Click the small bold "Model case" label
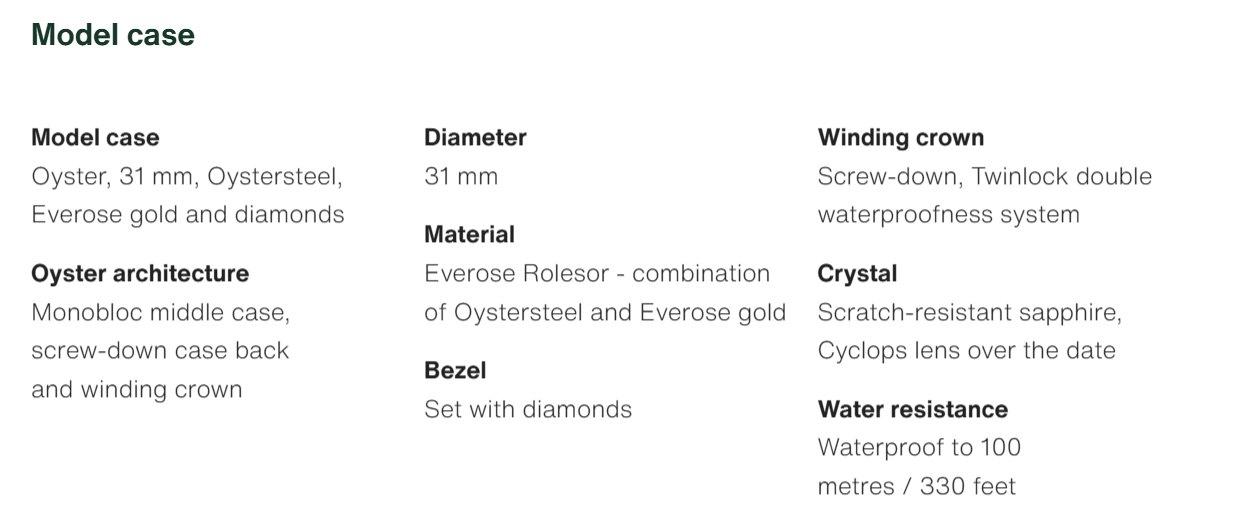This screenshot has height=507, width=1240. point(95,138)
